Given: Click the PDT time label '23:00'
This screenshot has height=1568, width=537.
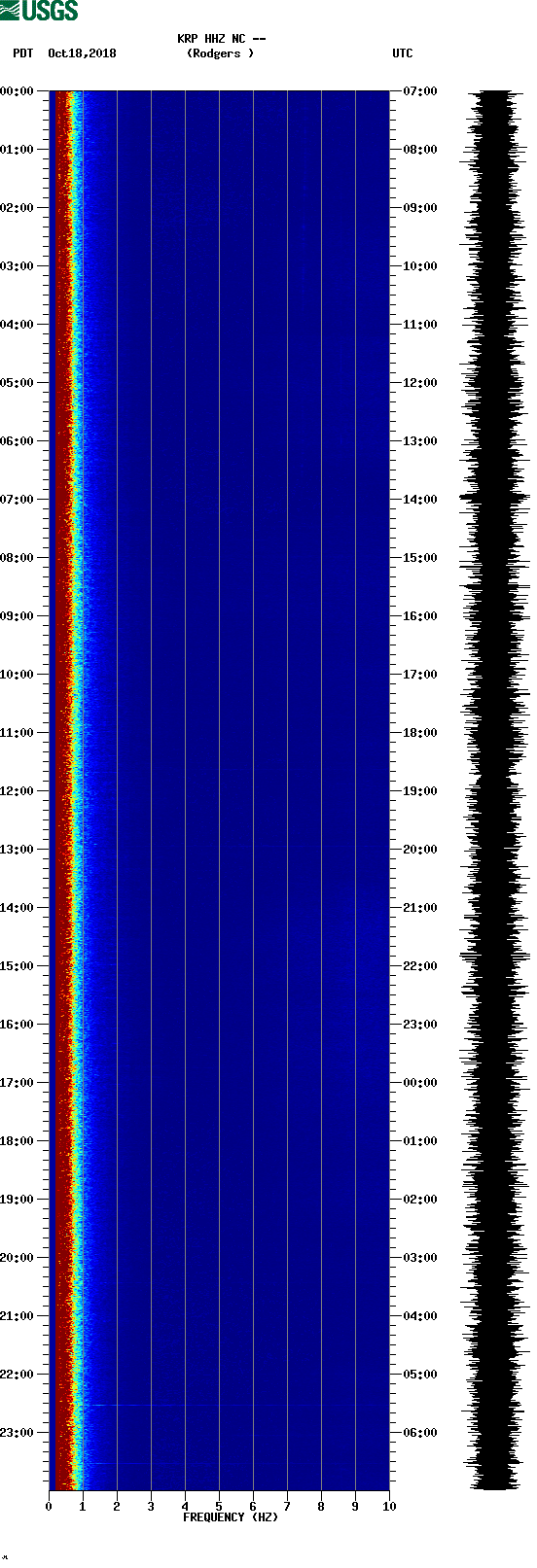Looking at the screenshot, I should click(x=18, y=1433).
